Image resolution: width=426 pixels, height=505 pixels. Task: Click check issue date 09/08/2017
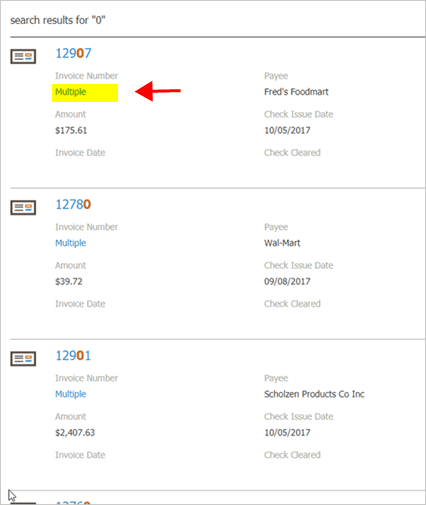coord(287,281)
